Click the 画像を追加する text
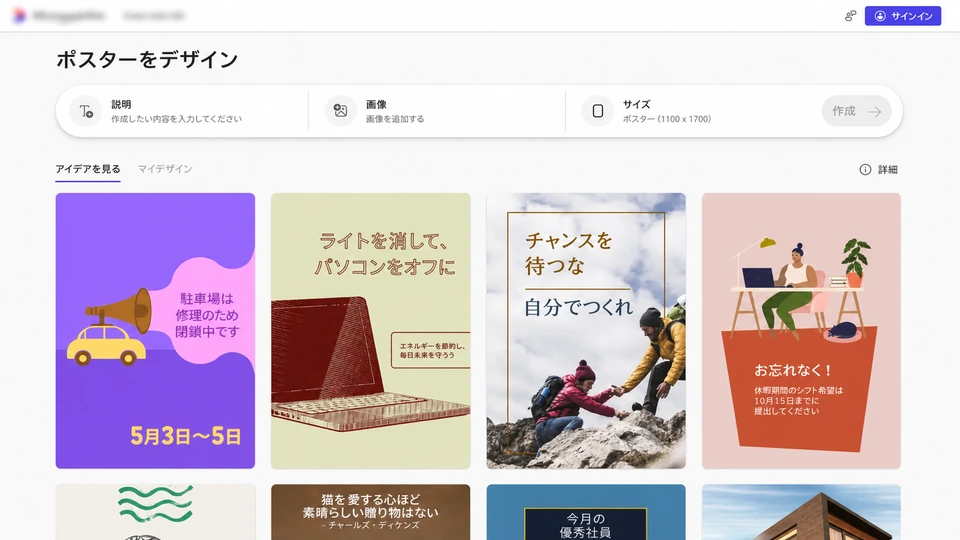Image resolution: width=960 pixels, height=540 pixels. (395, 119)
